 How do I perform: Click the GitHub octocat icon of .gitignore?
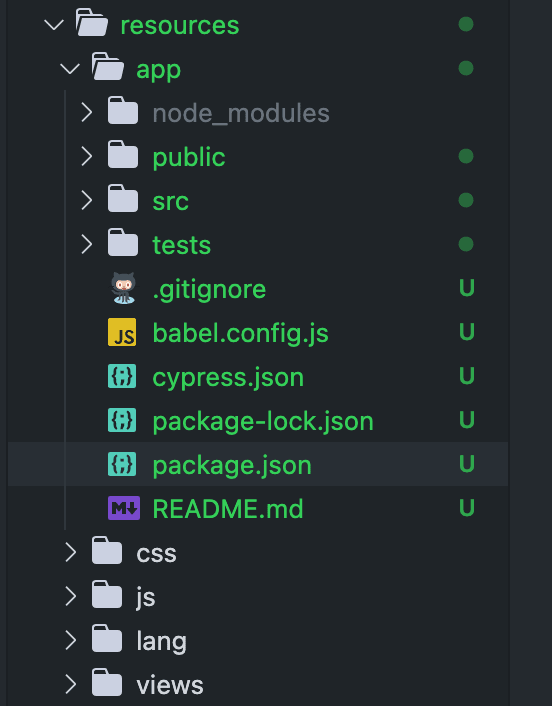(x=123, y=288)
